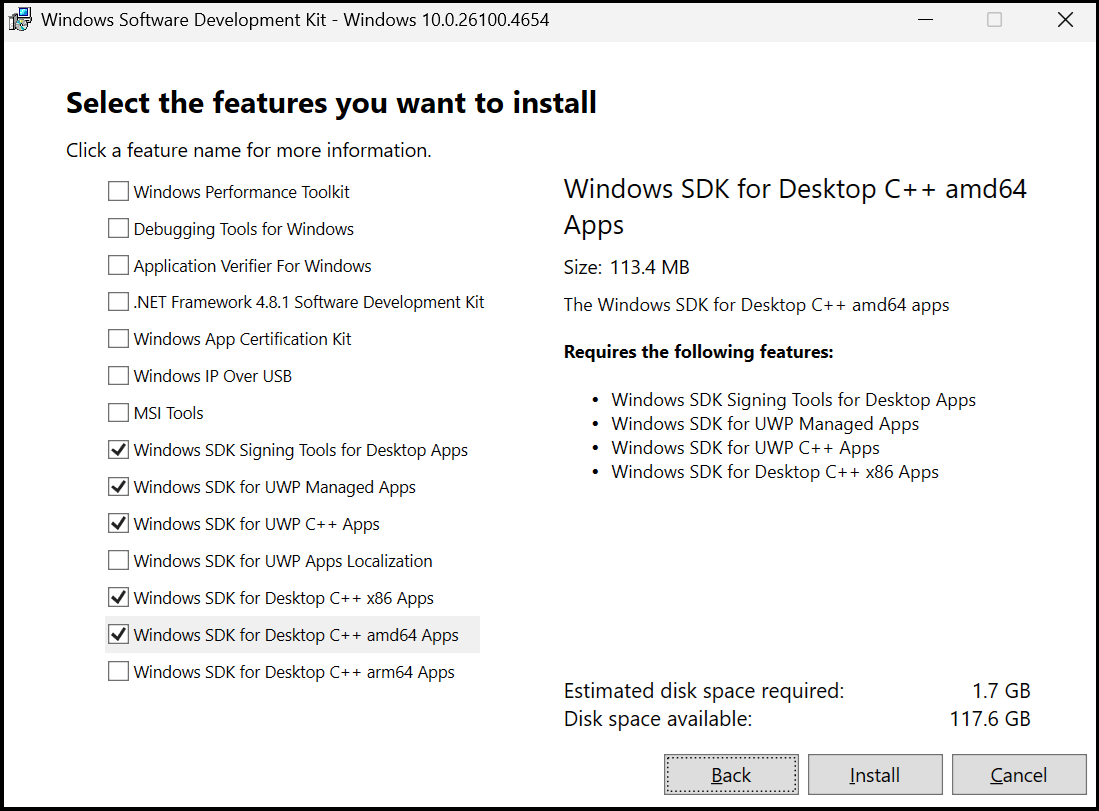The image size is (1099, 811).
Task: Click Windows SDK for Desktop C++ amd64 Apps label
Action: (296, 635)
